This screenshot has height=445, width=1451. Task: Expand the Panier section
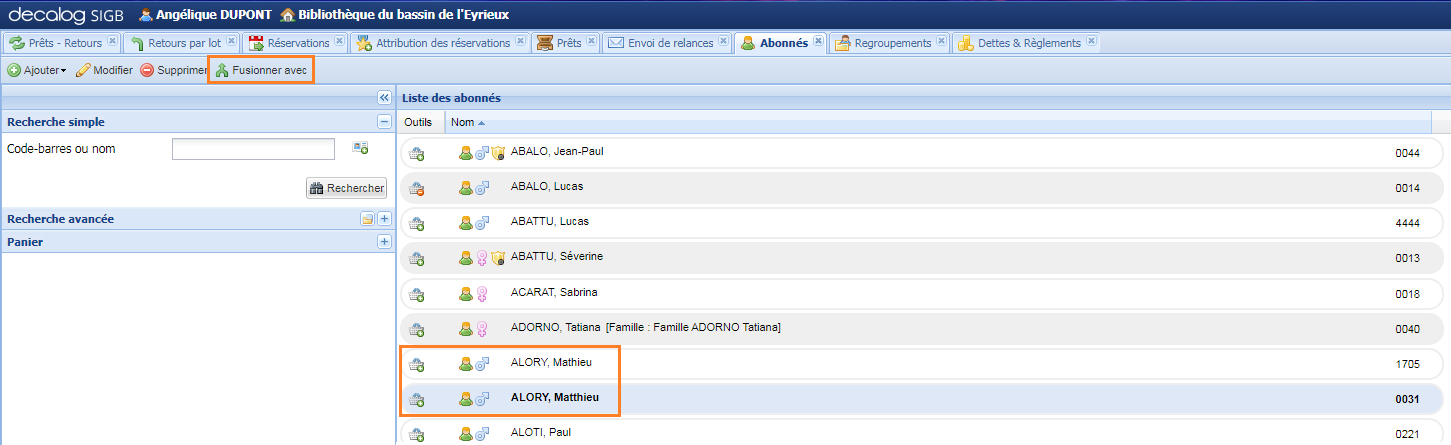coord(383,242)
